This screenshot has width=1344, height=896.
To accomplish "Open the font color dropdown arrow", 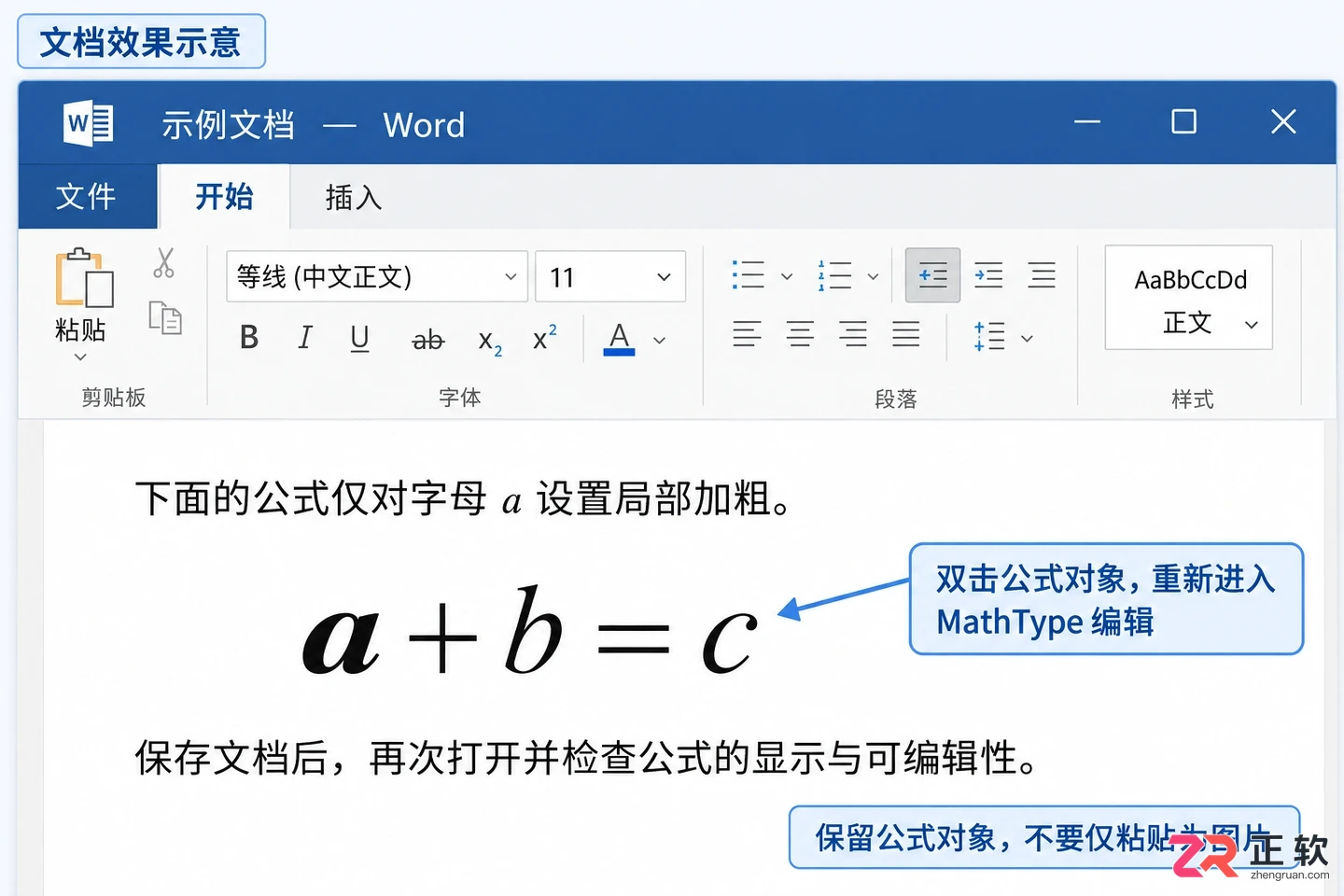I will click(x=660, y=341).
